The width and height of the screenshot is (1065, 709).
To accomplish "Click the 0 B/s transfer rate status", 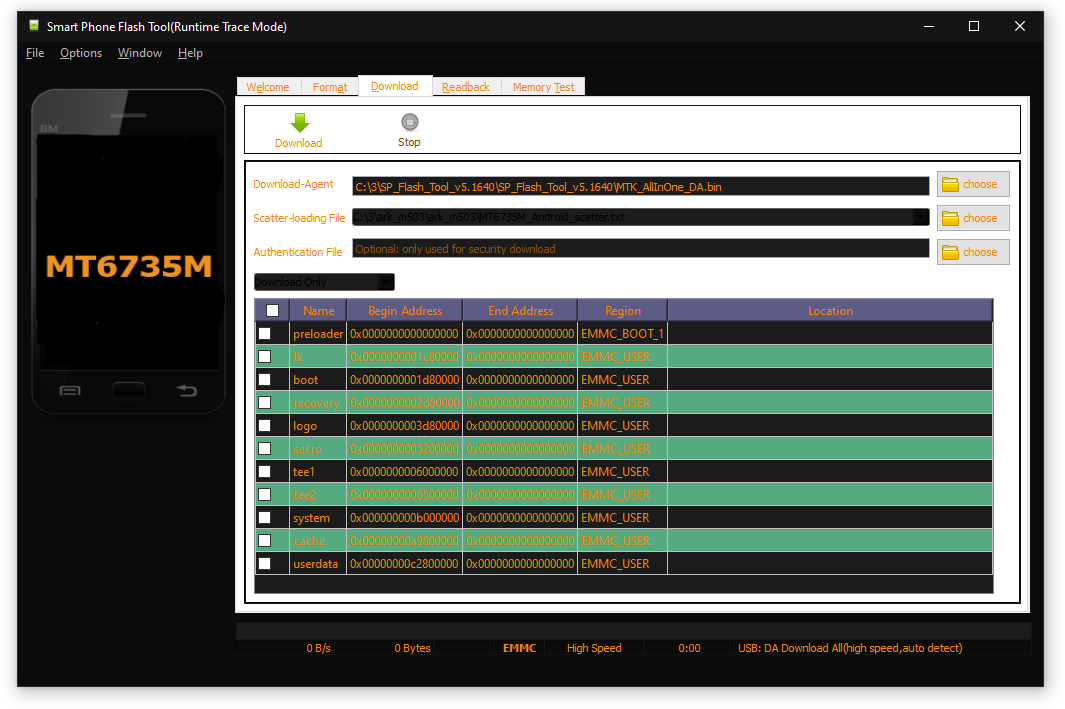I will (319, 648).
